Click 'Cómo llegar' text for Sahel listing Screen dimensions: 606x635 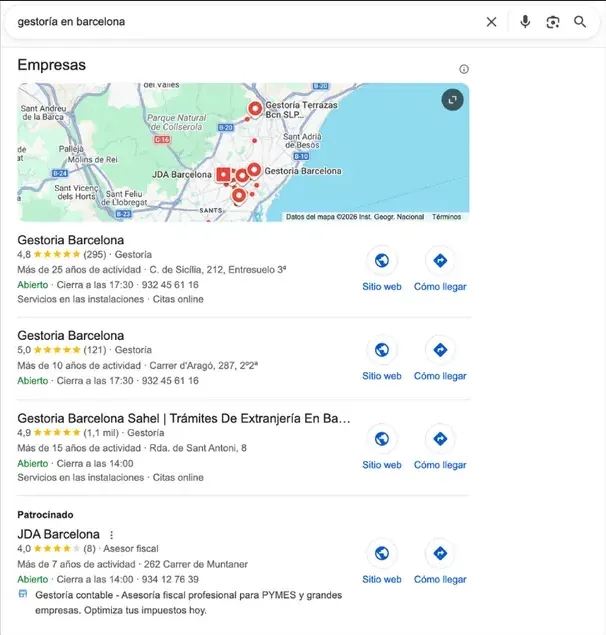point(440,465)
